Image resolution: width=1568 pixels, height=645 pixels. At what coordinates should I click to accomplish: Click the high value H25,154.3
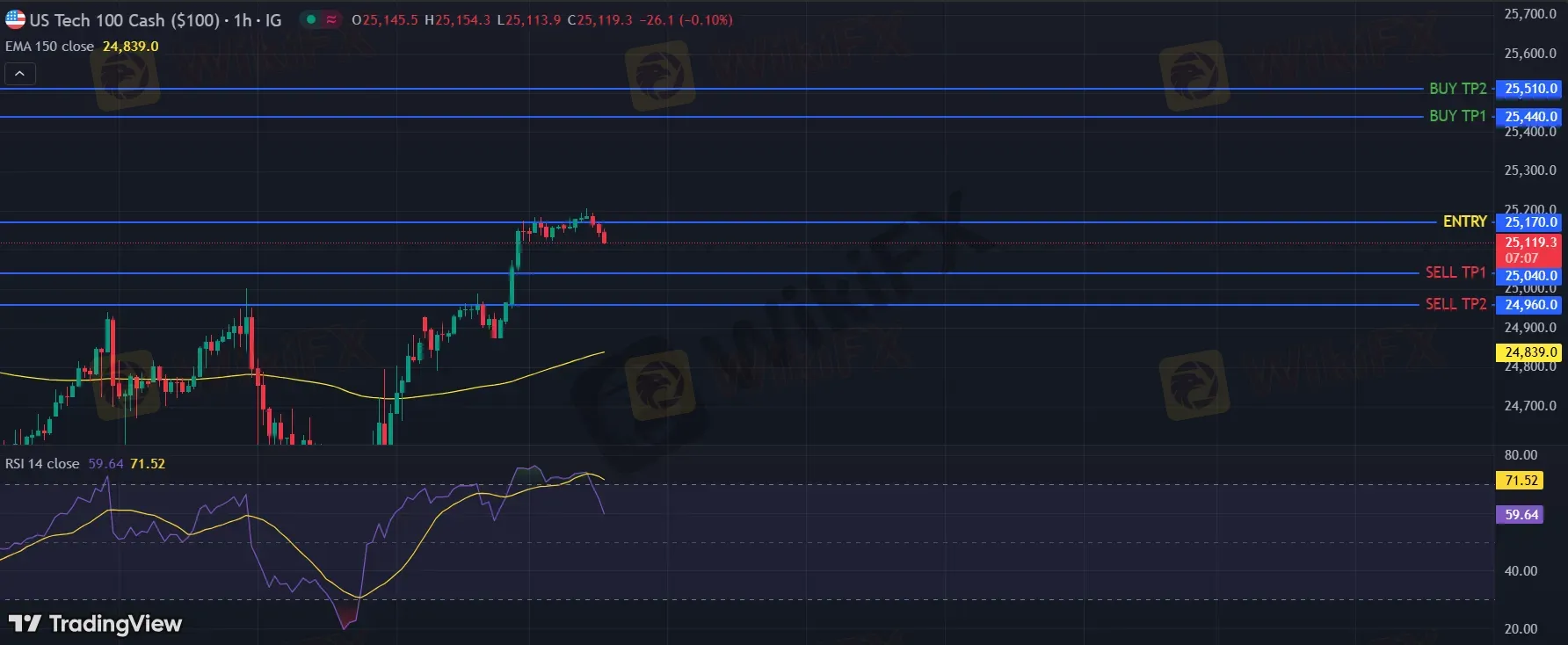(457, 20)
